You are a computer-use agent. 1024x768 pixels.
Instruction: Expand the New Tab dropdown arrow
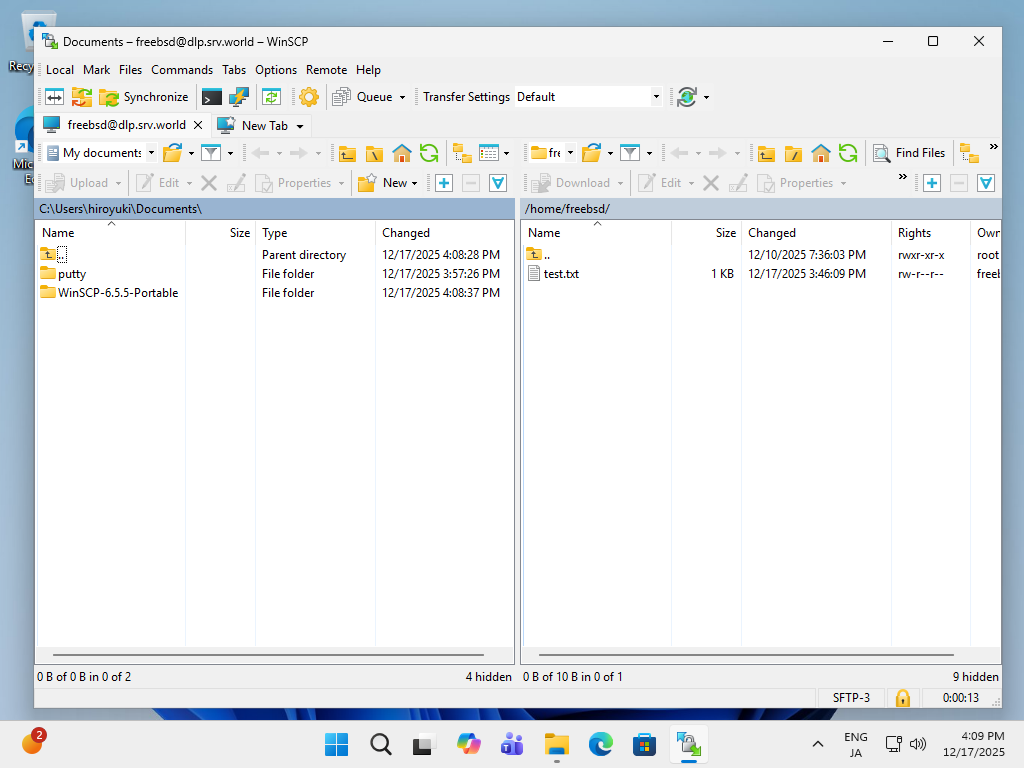(299, 126)
